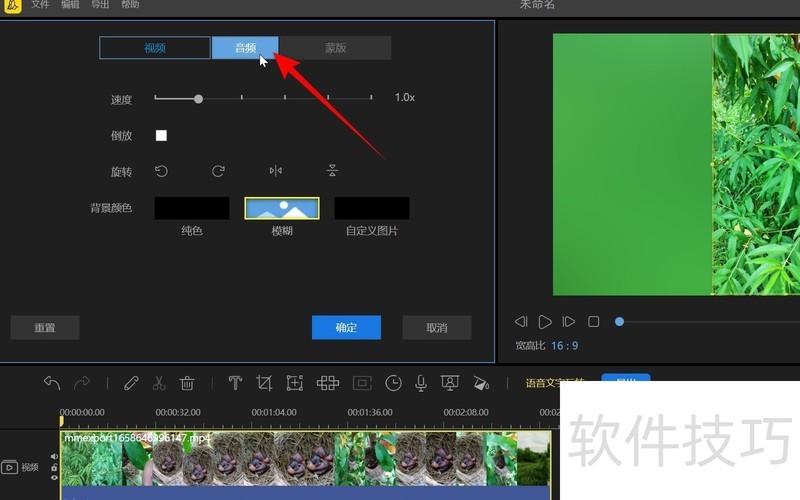800x500 pixels.
Task: Click the rotate clockwise icon
Action: (218, 171)
